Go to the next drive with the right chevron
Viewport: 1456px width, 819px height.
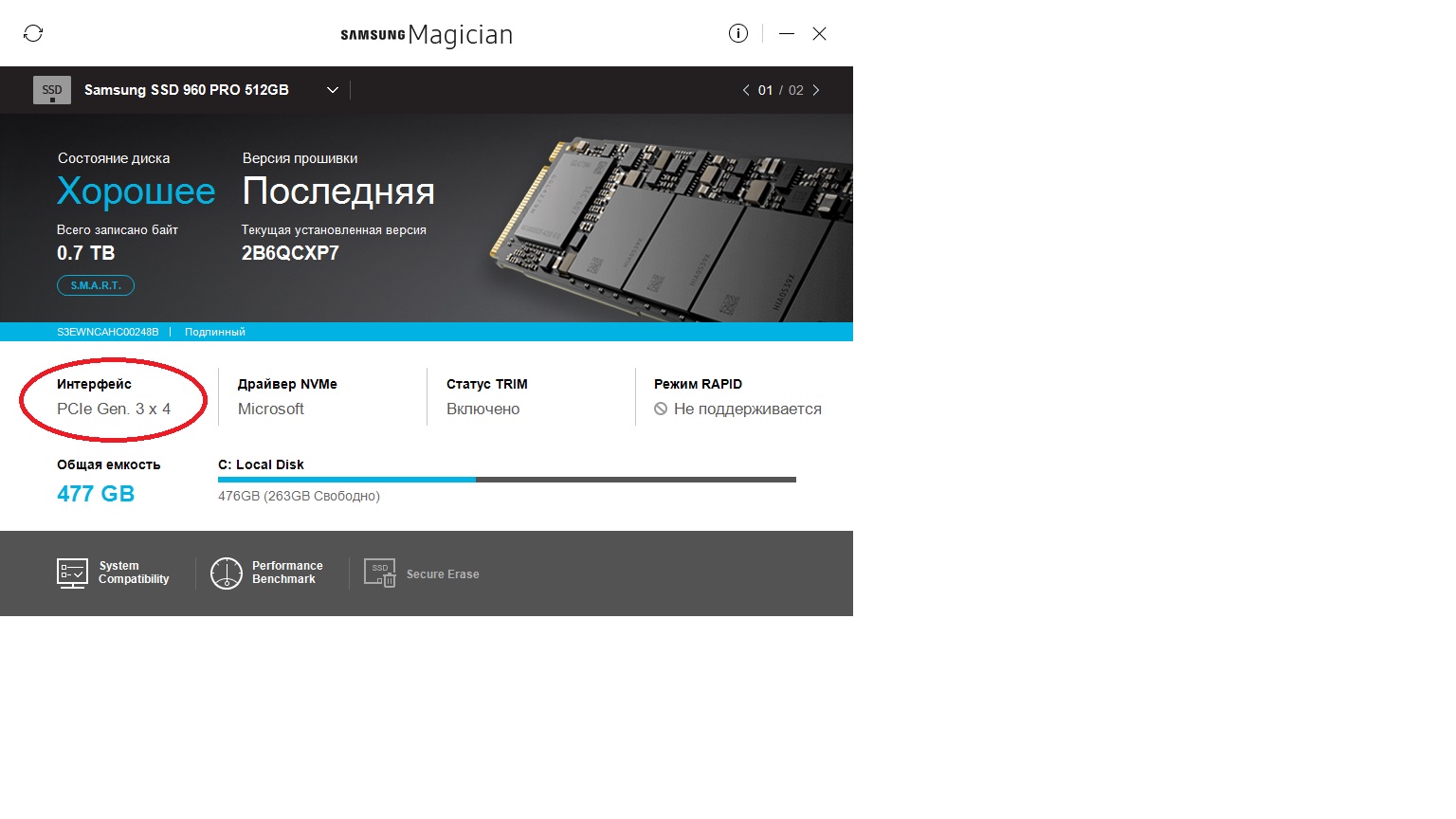coord(816,90)
